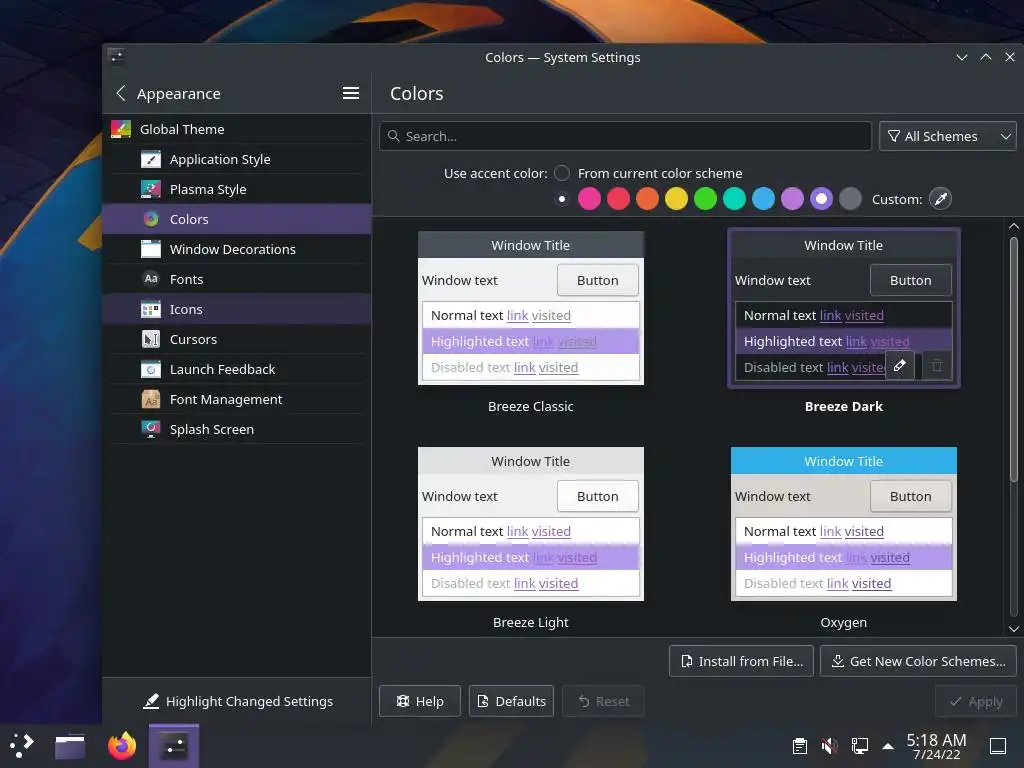The height and width of the screenshot is (768, 1024).
Task: Open the Splash Screen settings
Action: pos(236,429)
